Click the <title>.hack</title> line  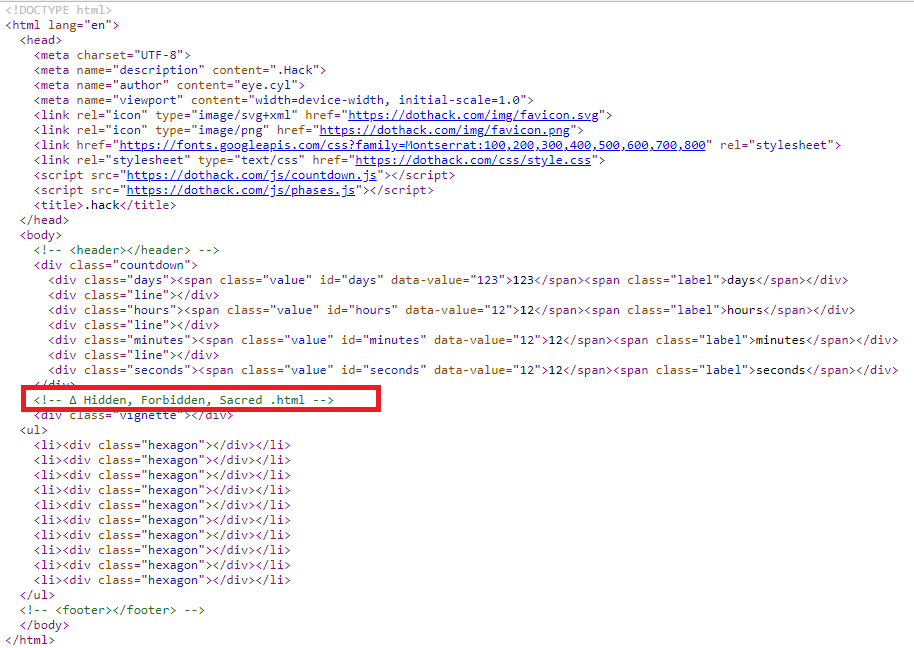(x=105, y=205)
